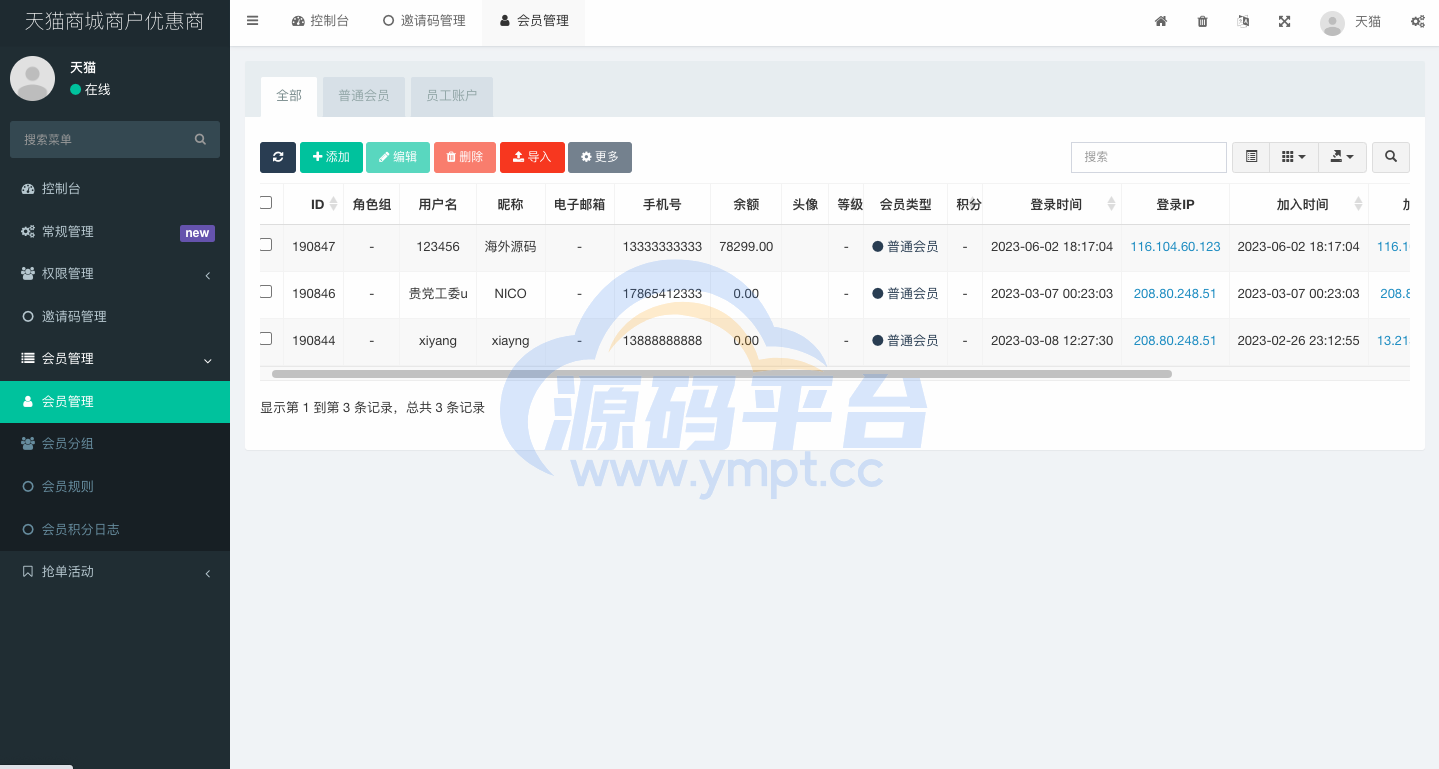Open the columns grid dropdown
Image resolution: width=1439 pixels, height=769 pixels.
pos(1294,157)
